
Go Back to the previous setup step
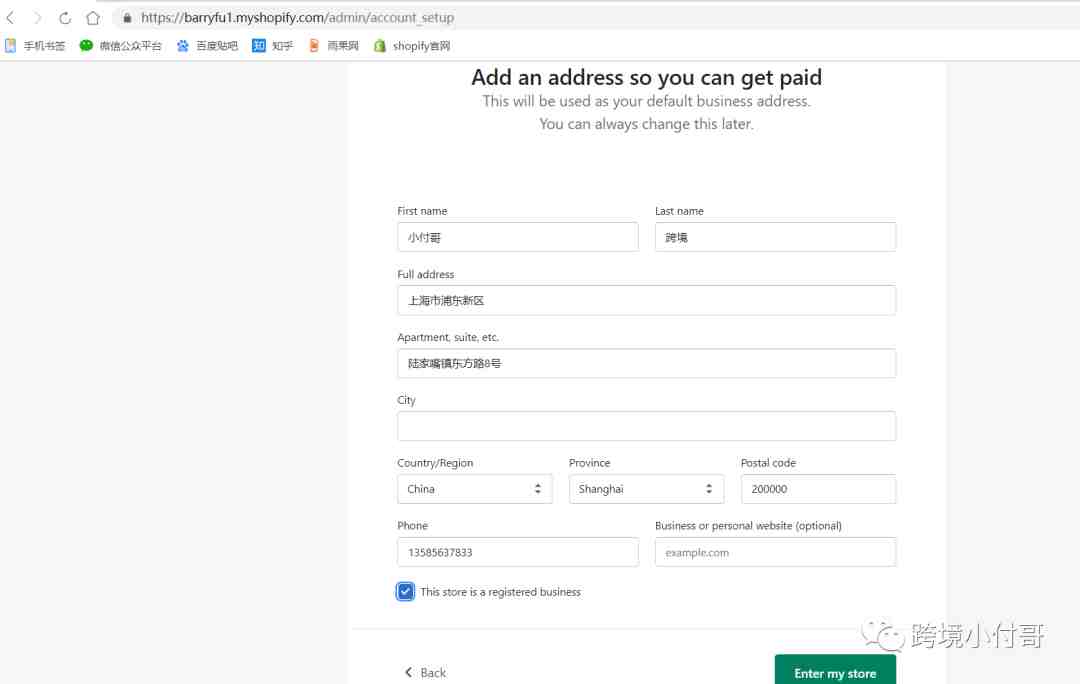pos(425,673)
